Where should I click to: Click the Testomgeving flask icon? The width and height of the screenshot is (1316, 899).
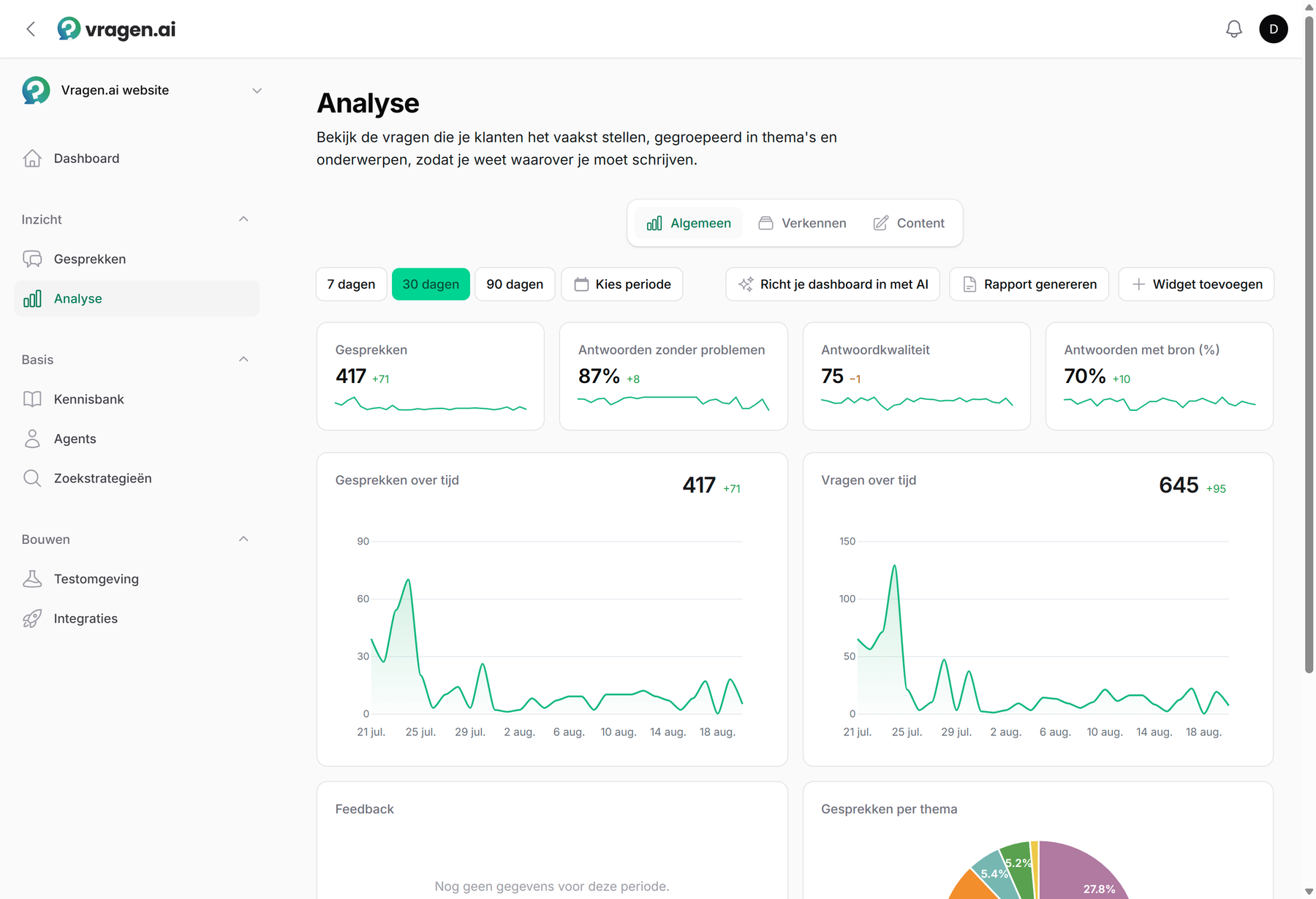(32, 580)
